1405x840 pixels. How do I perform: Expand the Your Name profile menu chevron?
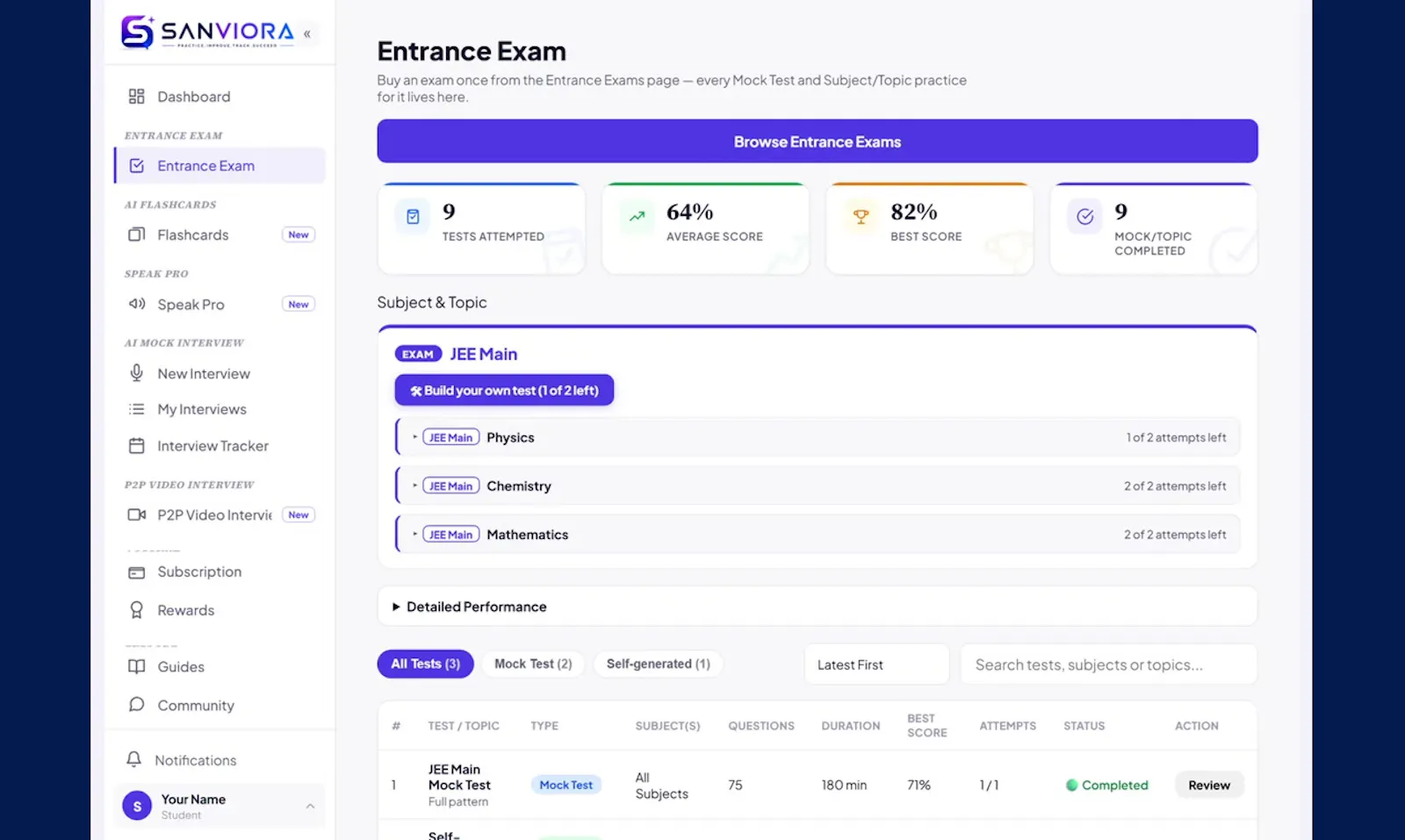(x=310, y=806)
